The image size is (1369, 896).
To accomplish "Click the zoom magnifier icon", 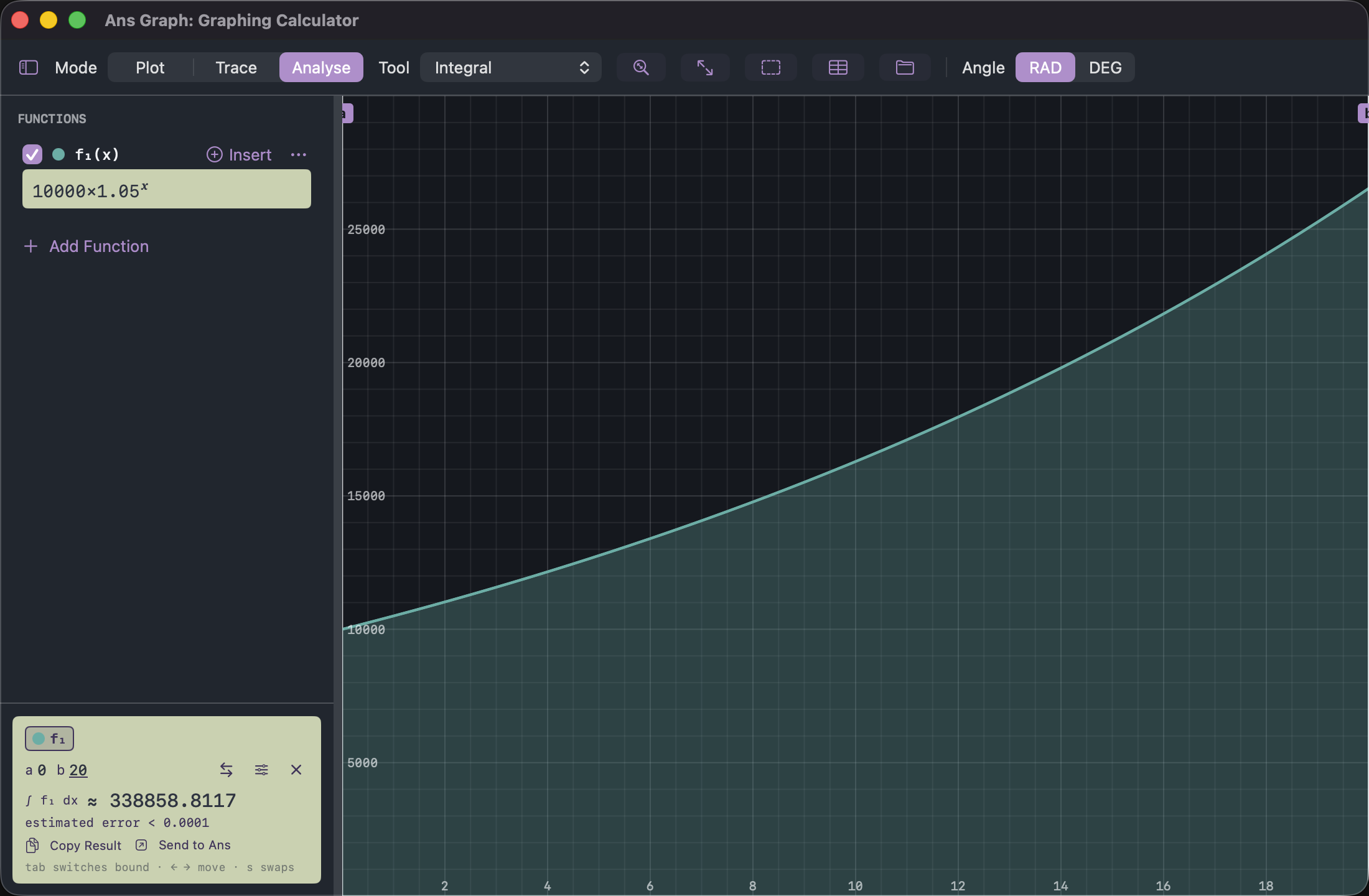I will pyautogui.click(x=641, y=67).
